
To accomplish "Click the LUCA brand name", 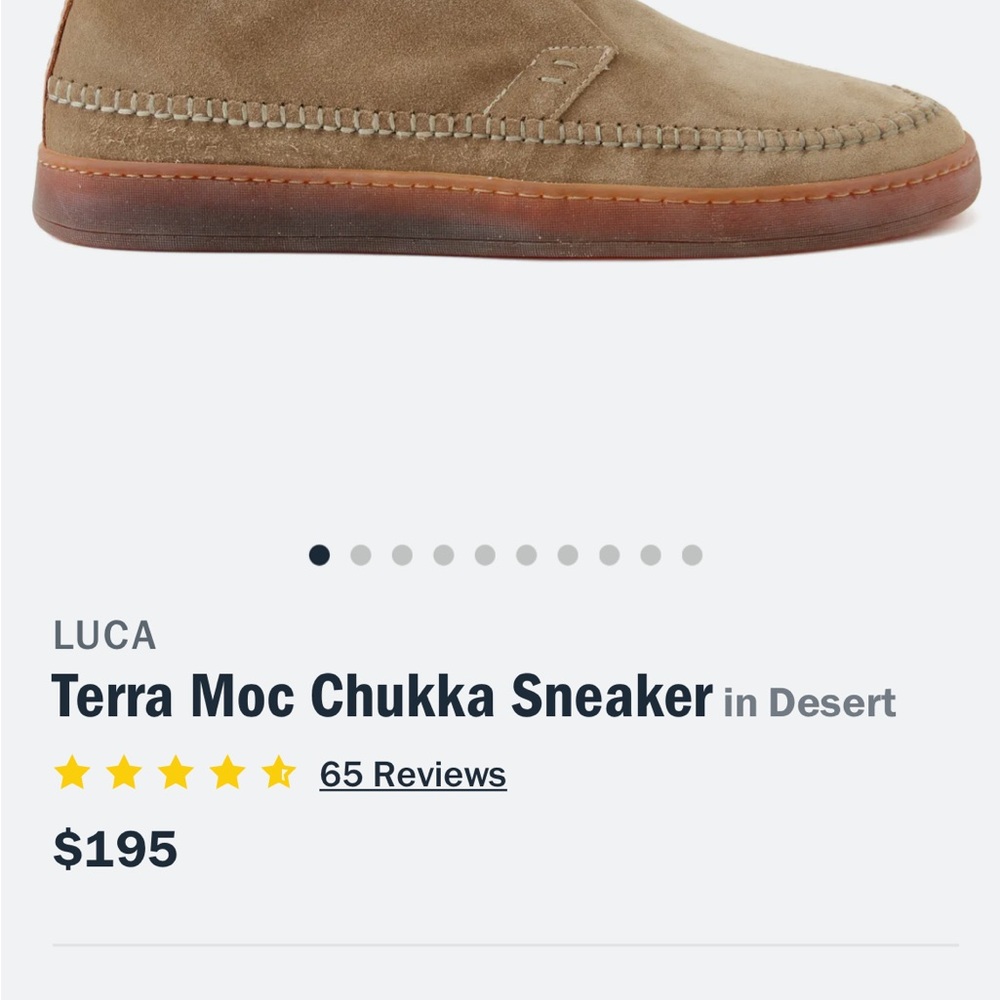I will coord(103,634).
